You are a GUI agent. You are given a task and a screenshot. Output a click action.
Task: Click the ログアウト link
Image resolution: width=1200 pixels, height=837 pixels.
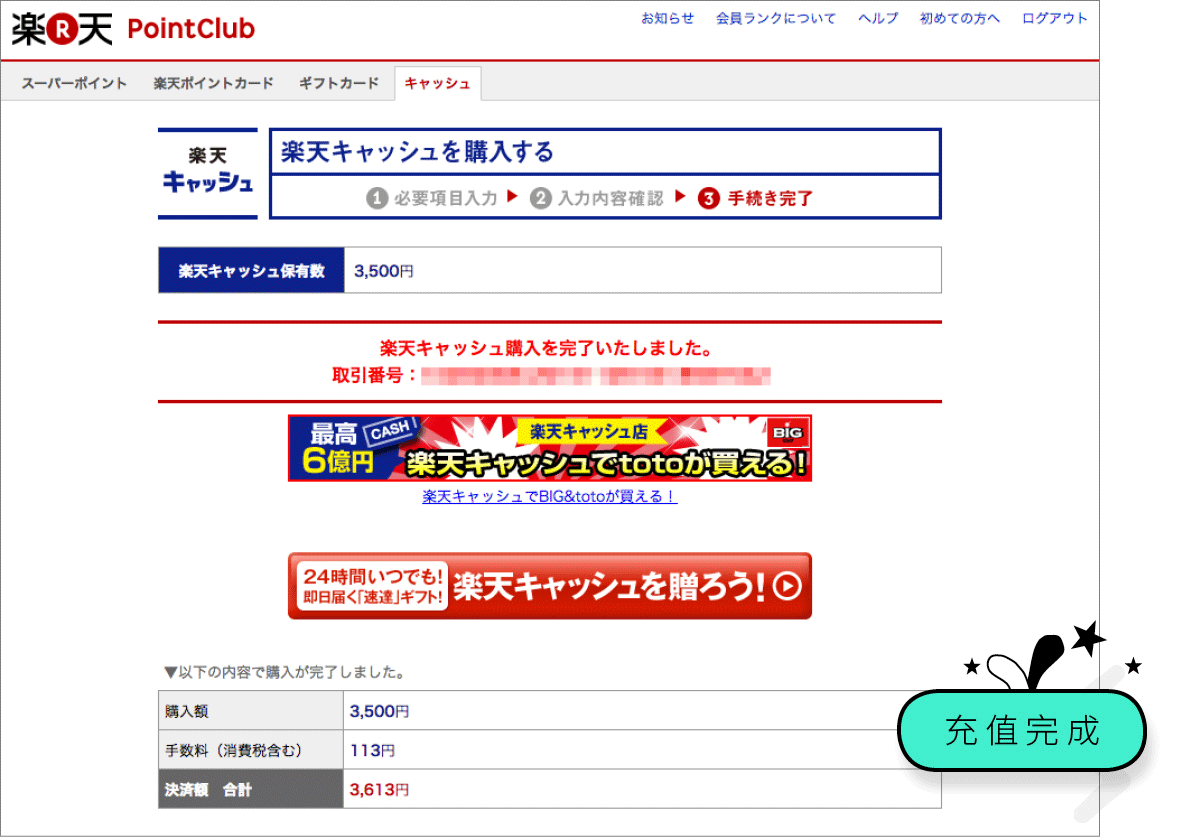point(1055,19)
